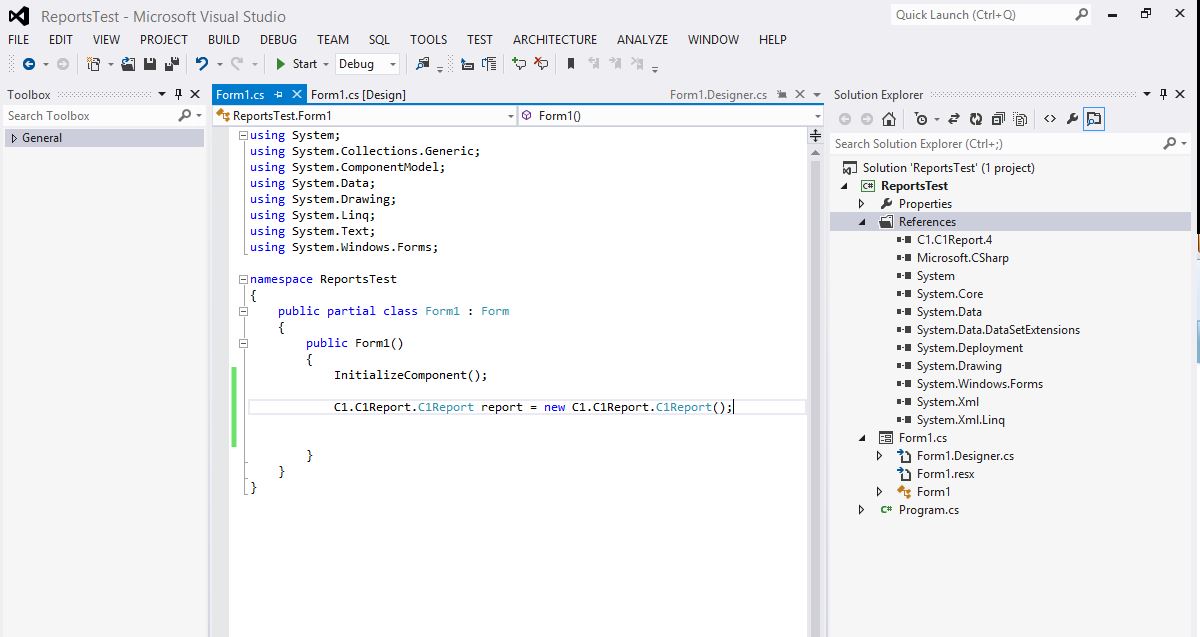Collapse the using directives code region
Viewport: 1200px width, 637px height.
244,135
